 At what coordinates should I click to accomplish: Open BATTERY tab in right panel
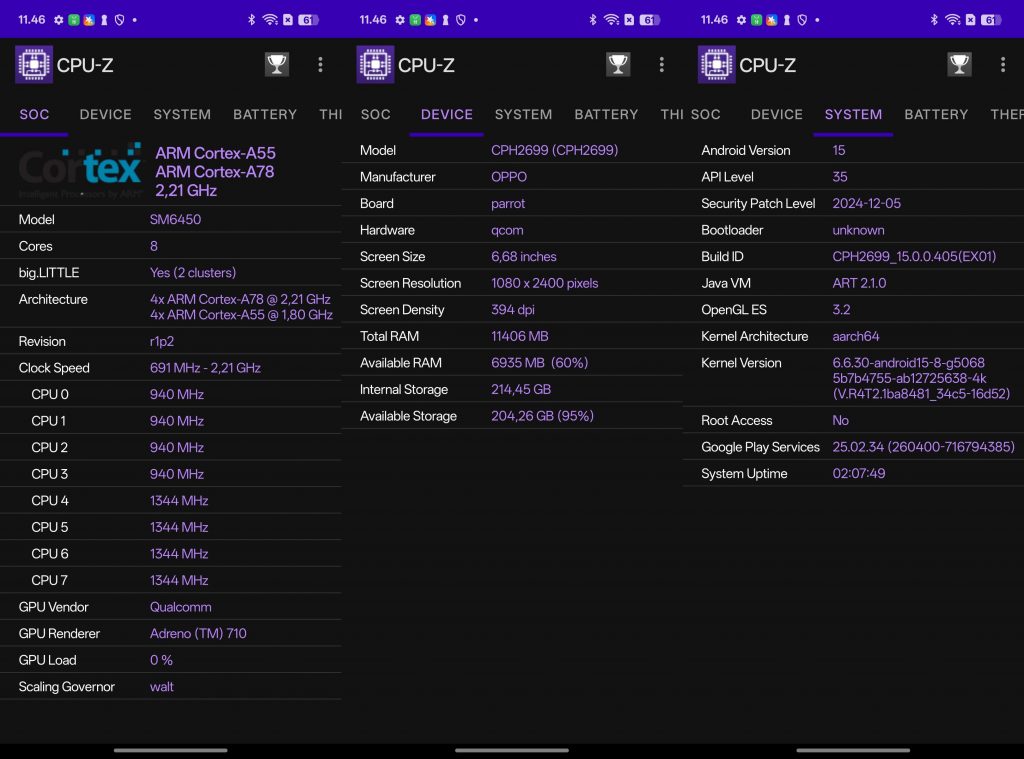936,114
